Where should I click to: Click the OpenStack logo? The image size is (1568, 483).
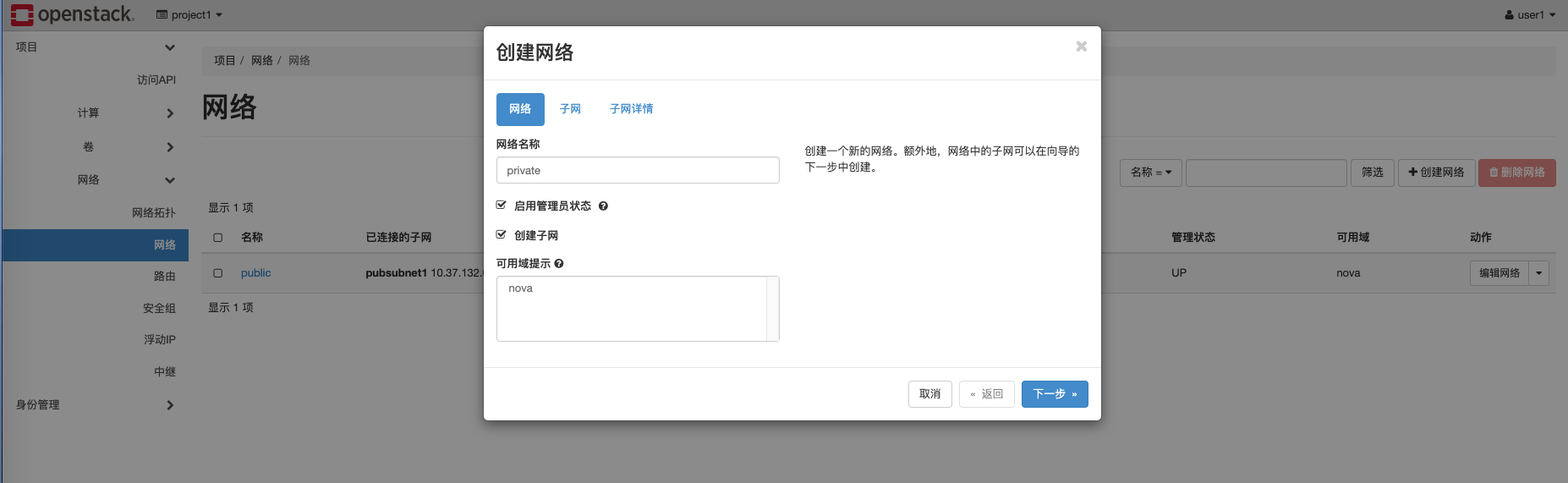(72, 14)
